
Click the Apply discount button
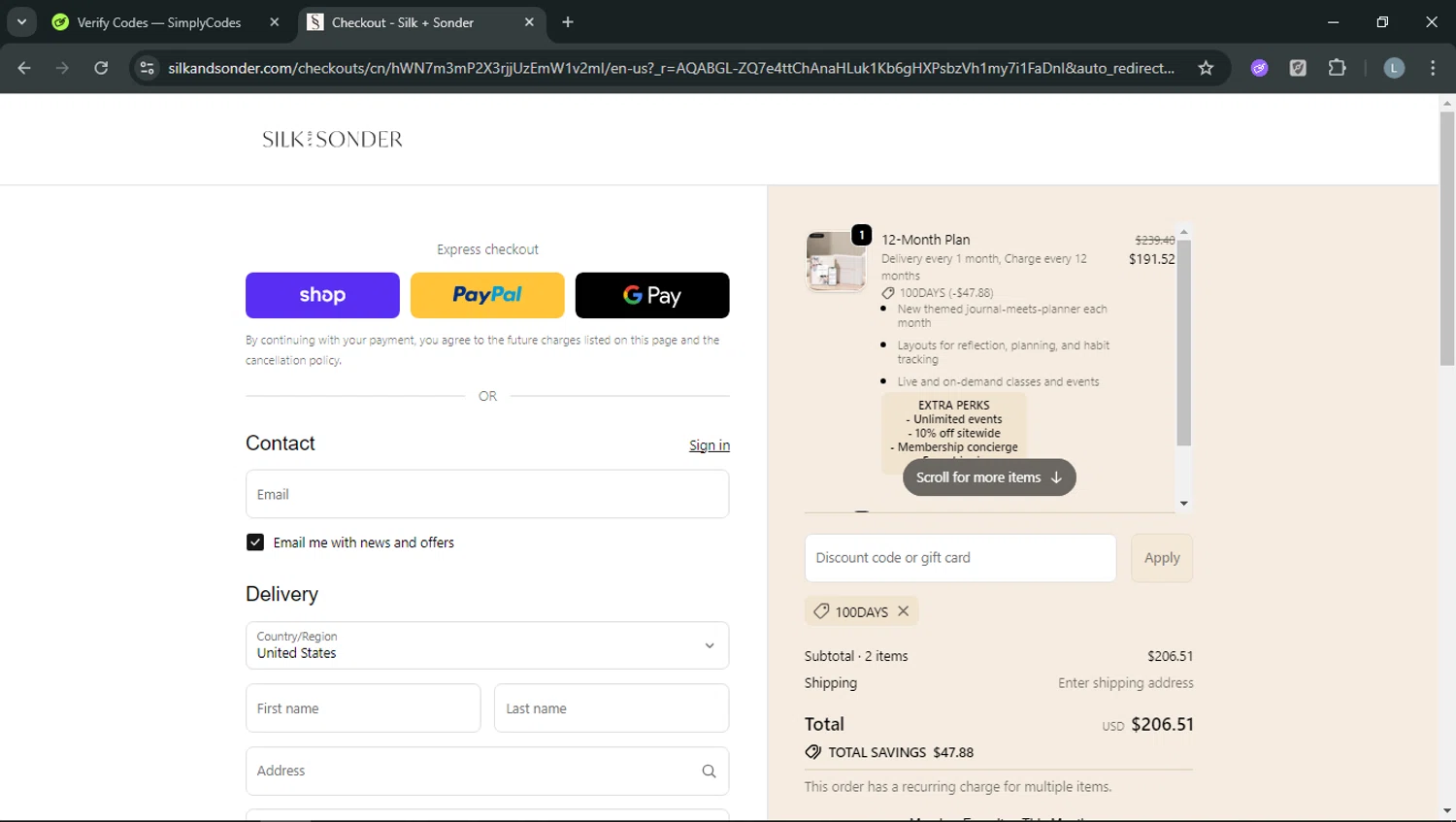click(x=1162, y=558)
